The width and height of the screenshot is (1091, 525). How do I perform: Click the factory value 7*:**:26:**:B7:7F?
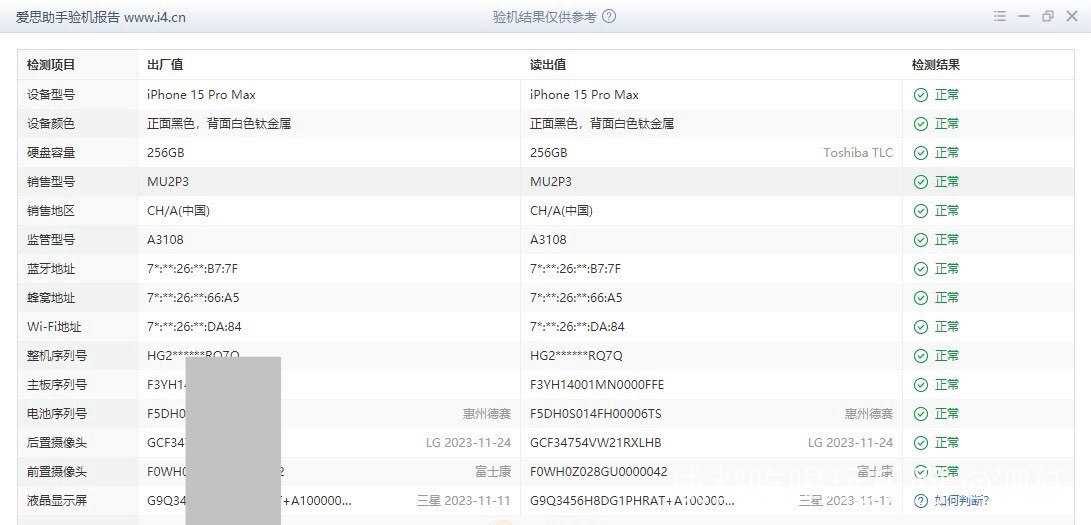click(193, 269)
